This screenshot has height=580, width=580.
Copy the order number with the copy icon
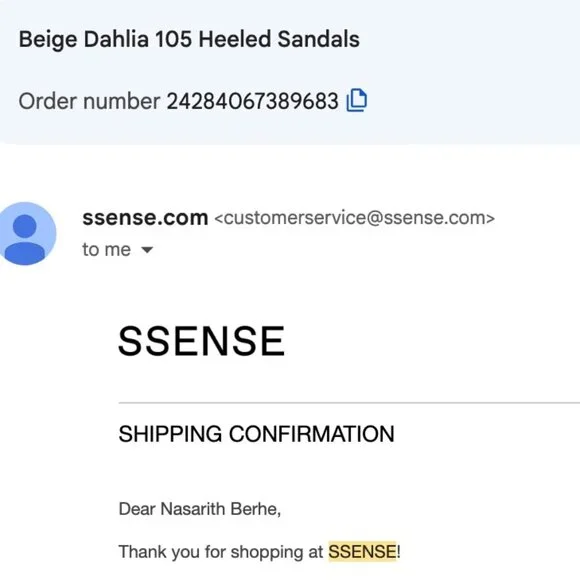tap(357, 100)
